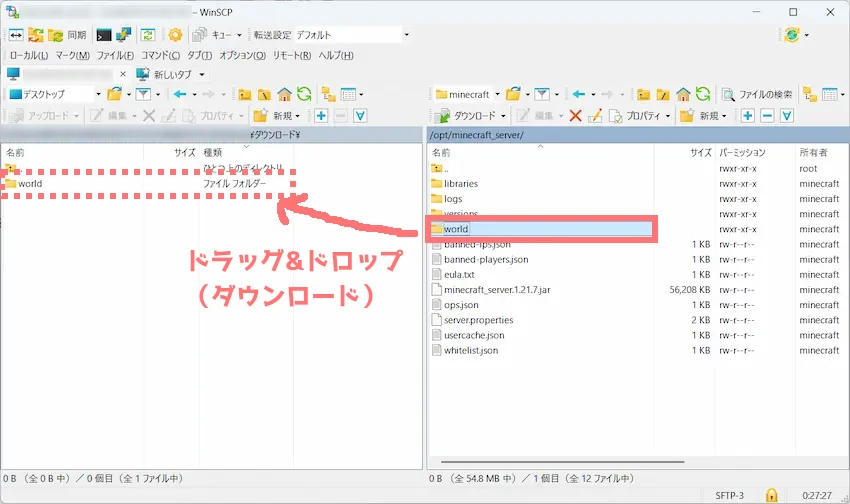Click 新しいタブ to open new tab
850x504 pixels.
[164, 74]
